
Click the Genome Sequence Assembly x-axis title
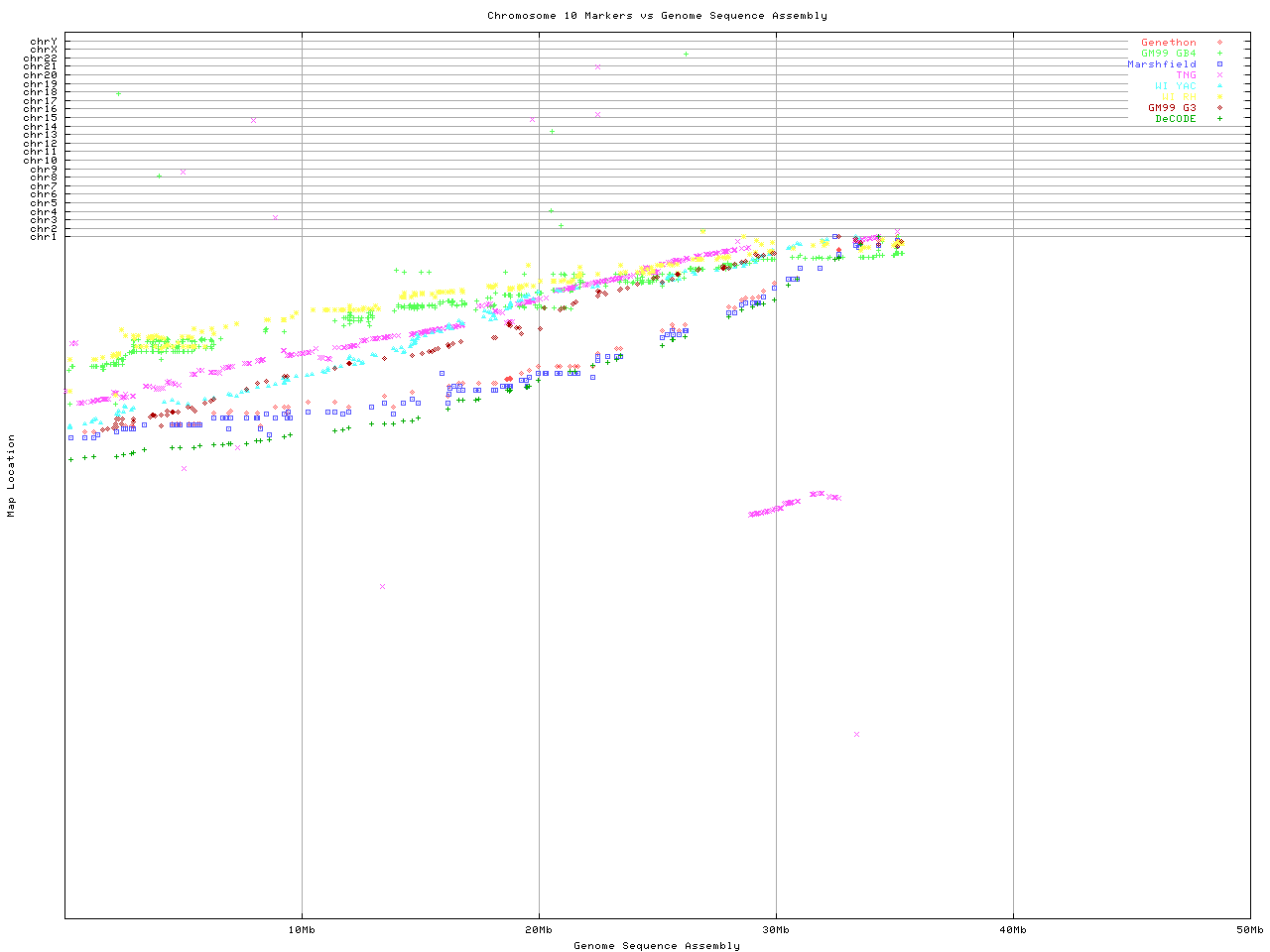[657, 946]
